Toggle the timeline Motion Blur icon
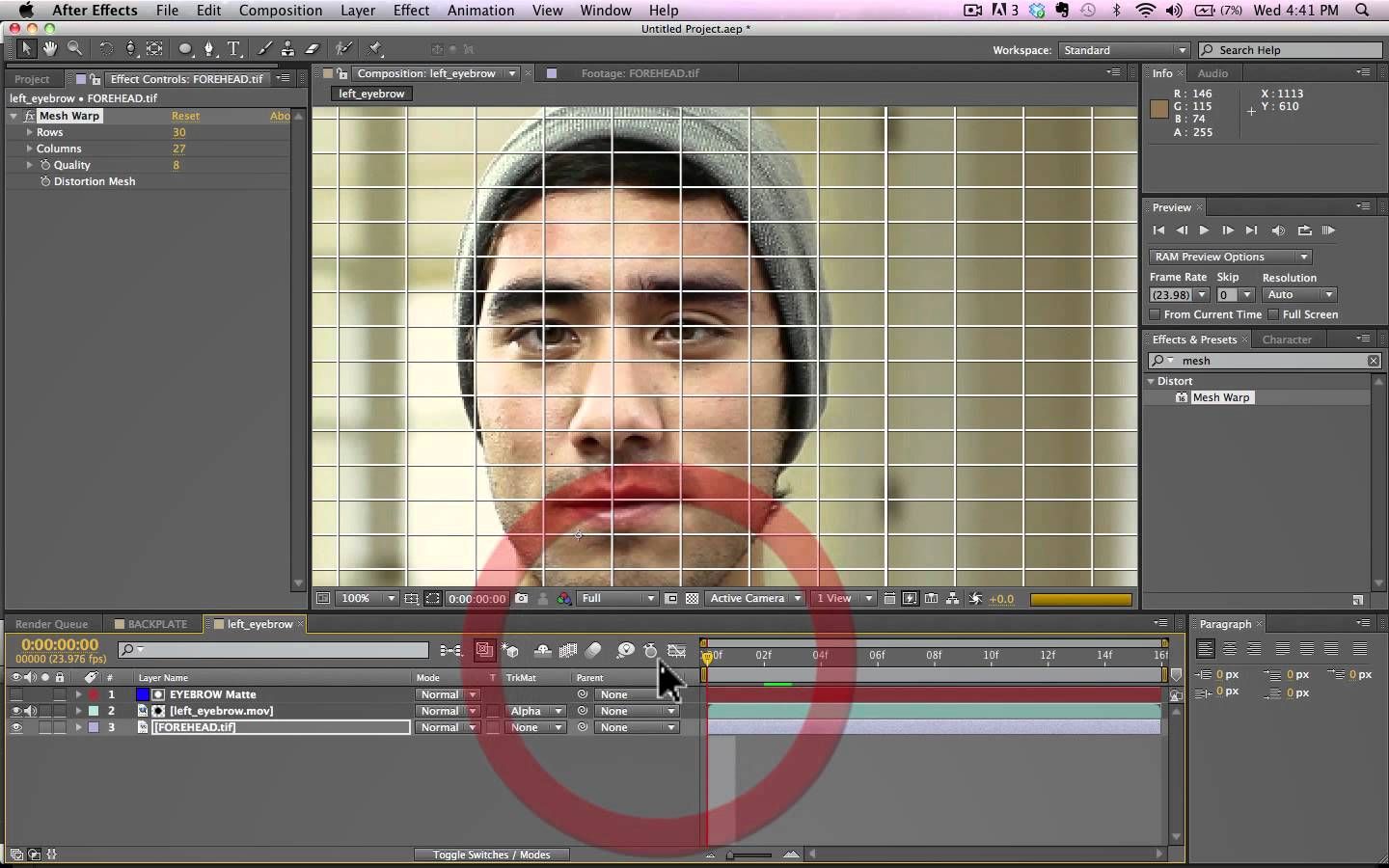Screen dimensions: 1389x868 tap(594, 651)
